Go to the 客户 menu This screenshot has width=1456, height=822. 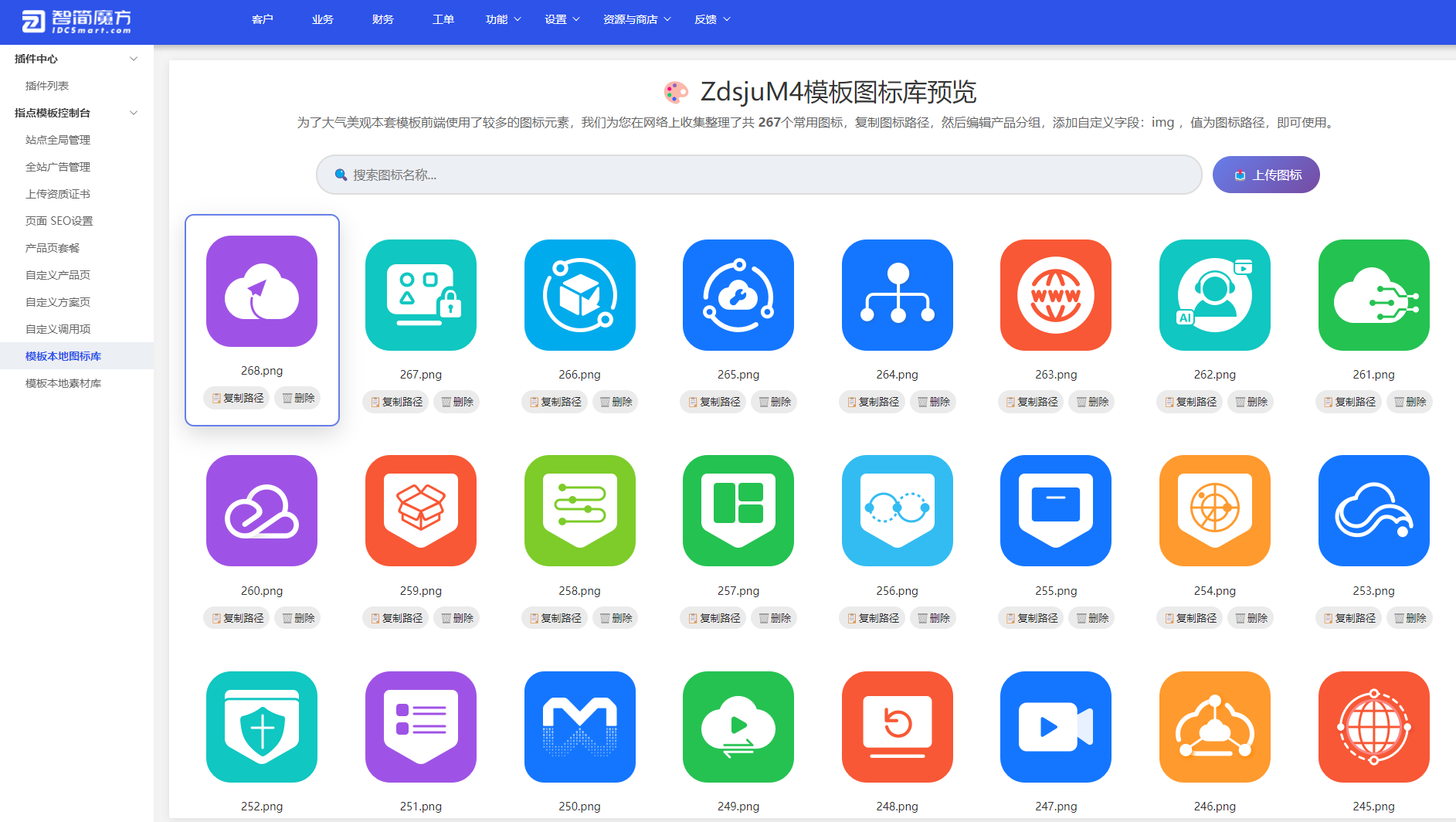(x=263, y=19)
